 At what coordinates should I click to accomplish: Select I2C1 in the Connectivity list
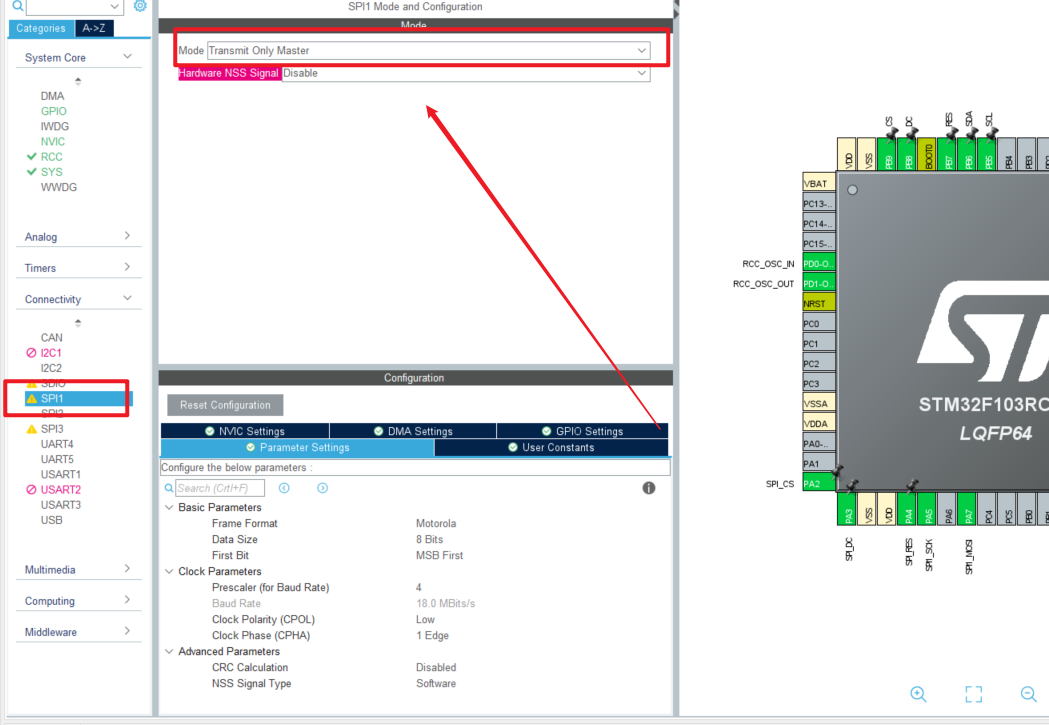(x=51, y=352)
